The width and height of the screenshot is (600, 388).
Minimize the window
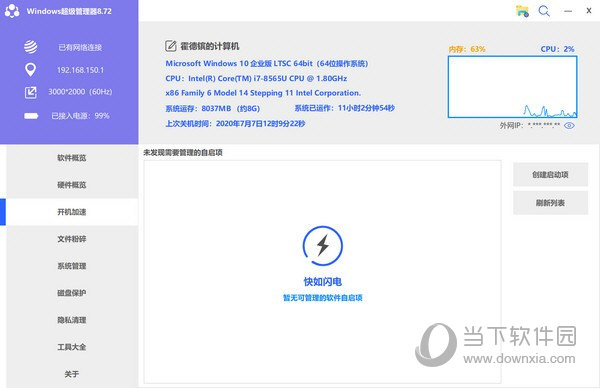point(568,11)
